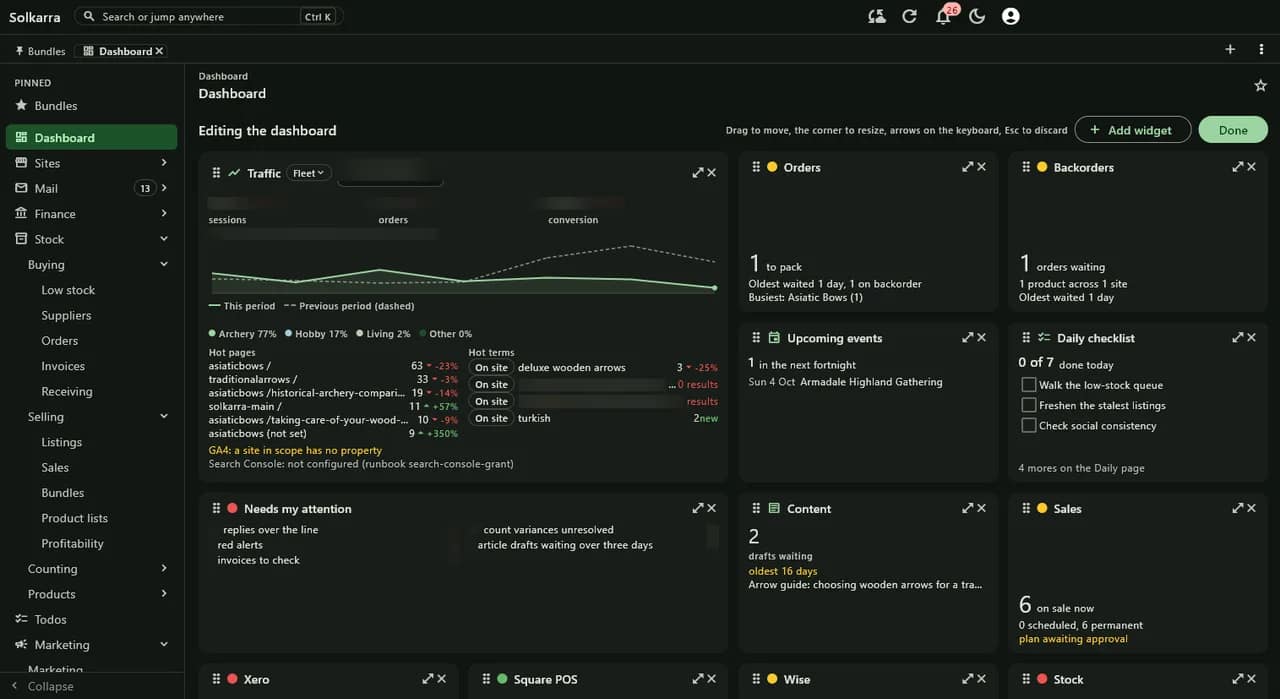Close the Dashboard tab
This screenshot has height=699, width=1280.
coord(160,51)
